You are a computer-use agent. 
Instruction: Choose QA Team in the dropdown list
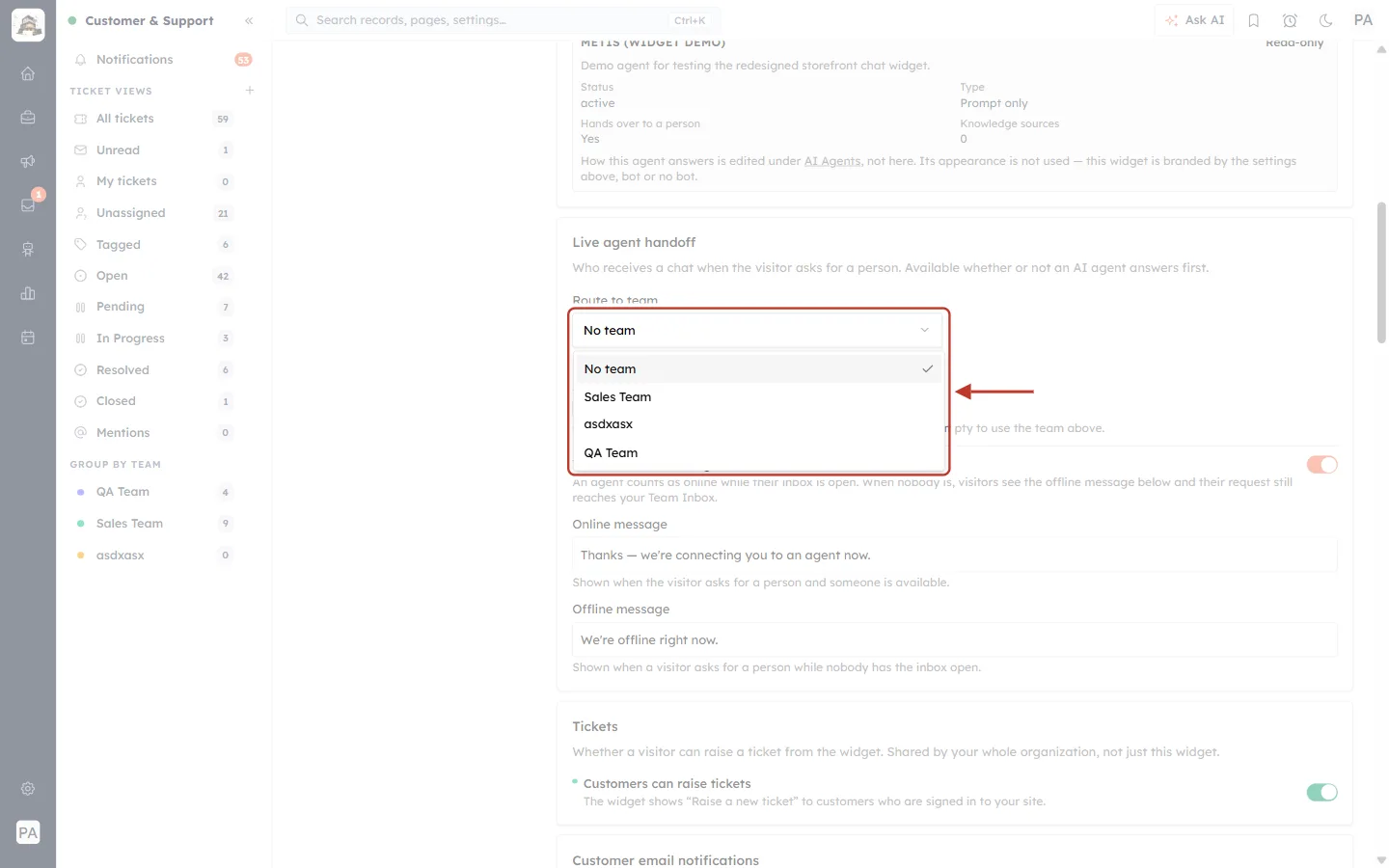point(757,453)
